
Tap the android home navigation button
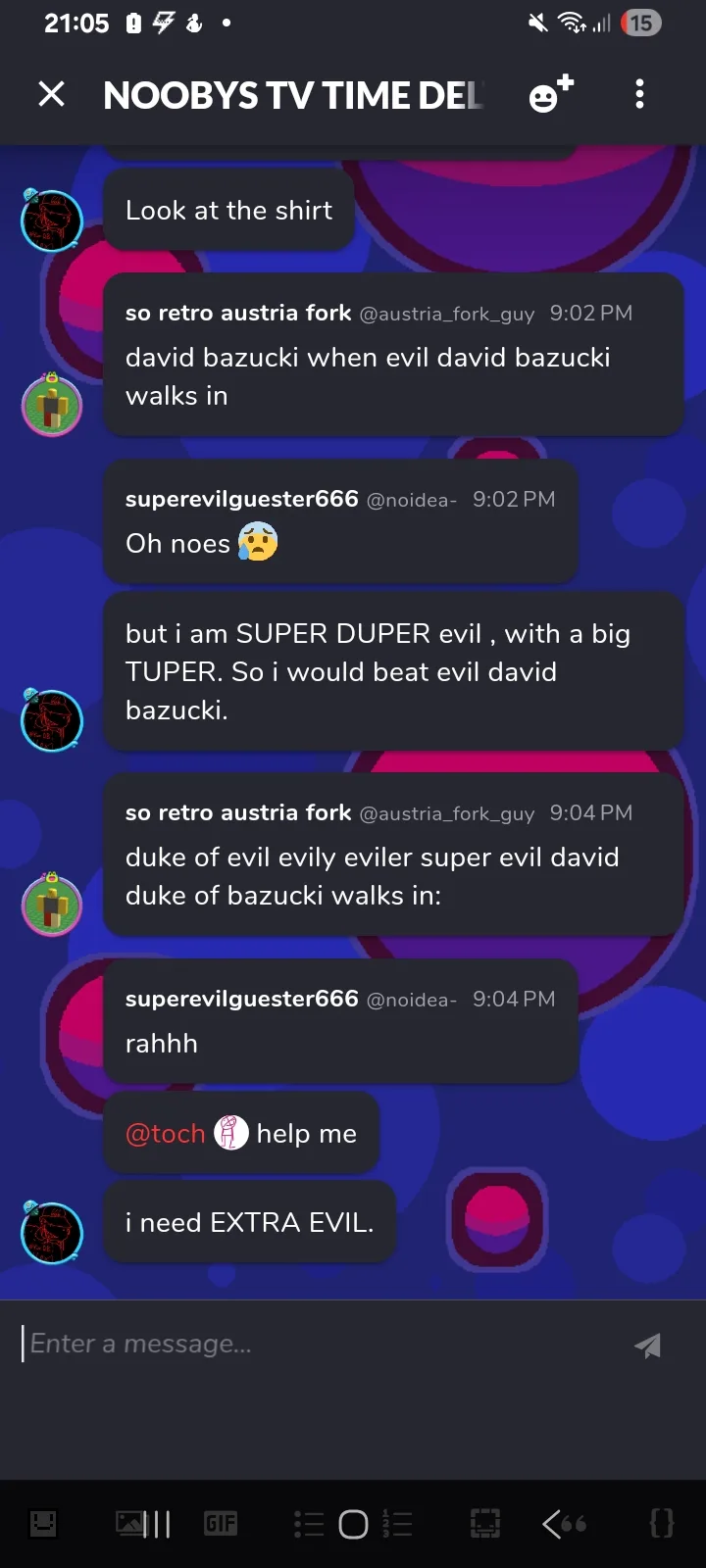(x=353, y=1524)
